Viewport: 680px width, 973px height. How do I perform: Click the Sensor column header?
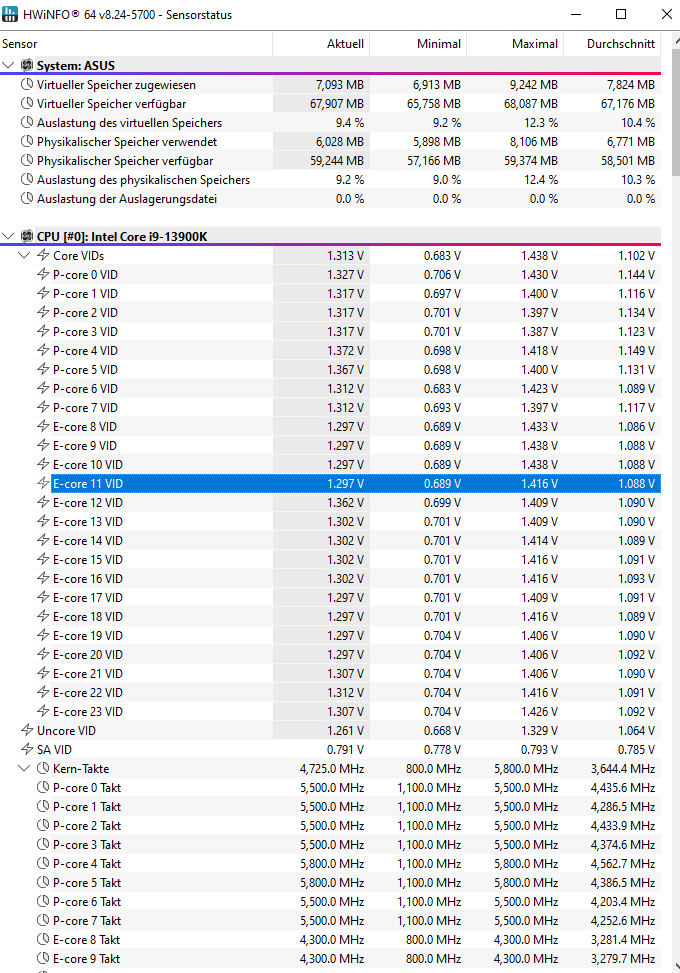136,43
